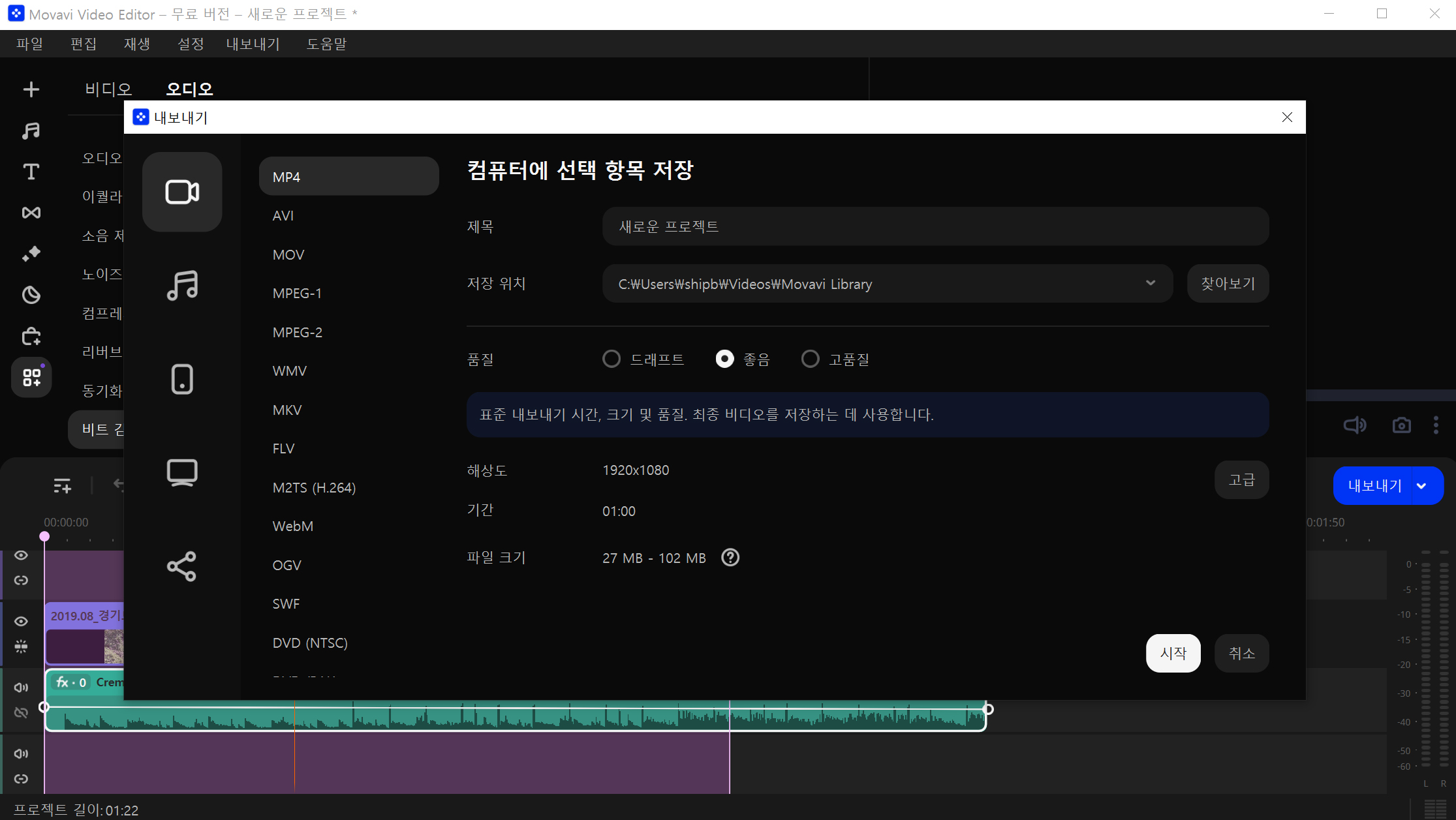This screenshot has width=1456, height=820.
Task: Take a snapshot with the camera icon
Action: 1401,425
